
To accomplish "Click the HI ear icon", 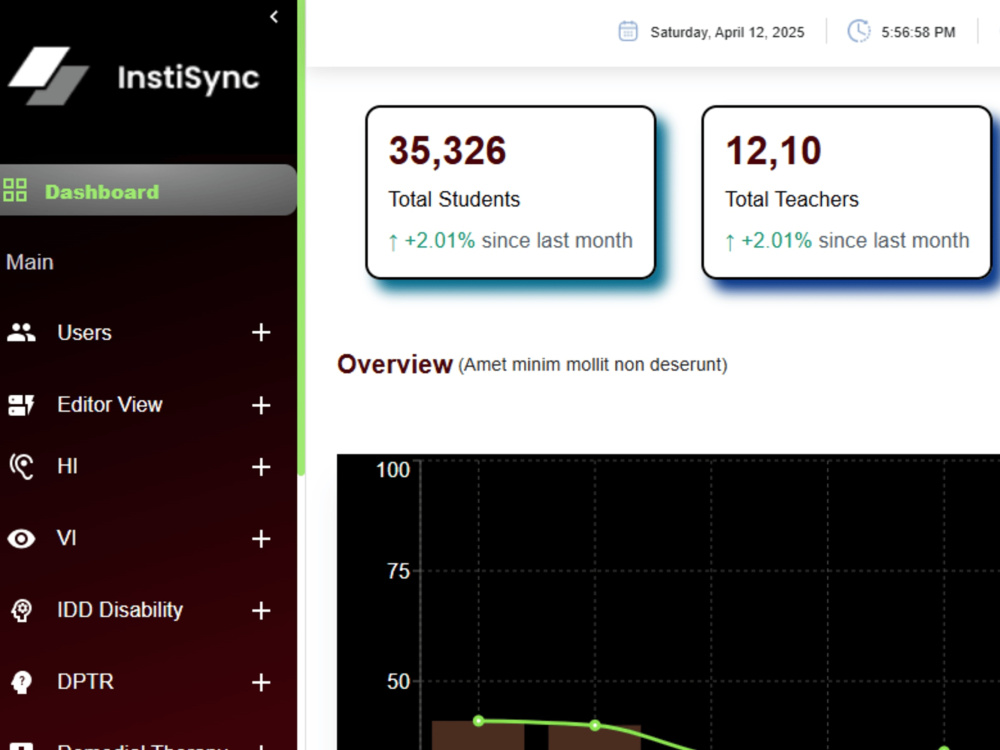I will (x=21, y=466).
